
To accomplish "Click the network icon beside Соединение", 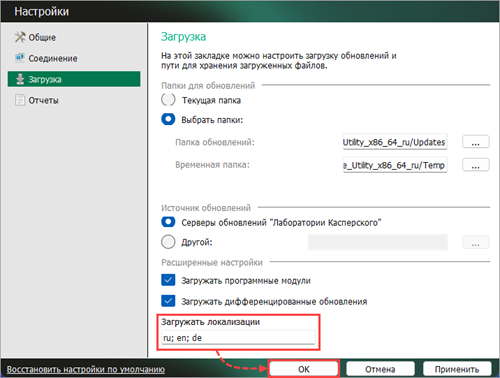I will pos(20,58).
